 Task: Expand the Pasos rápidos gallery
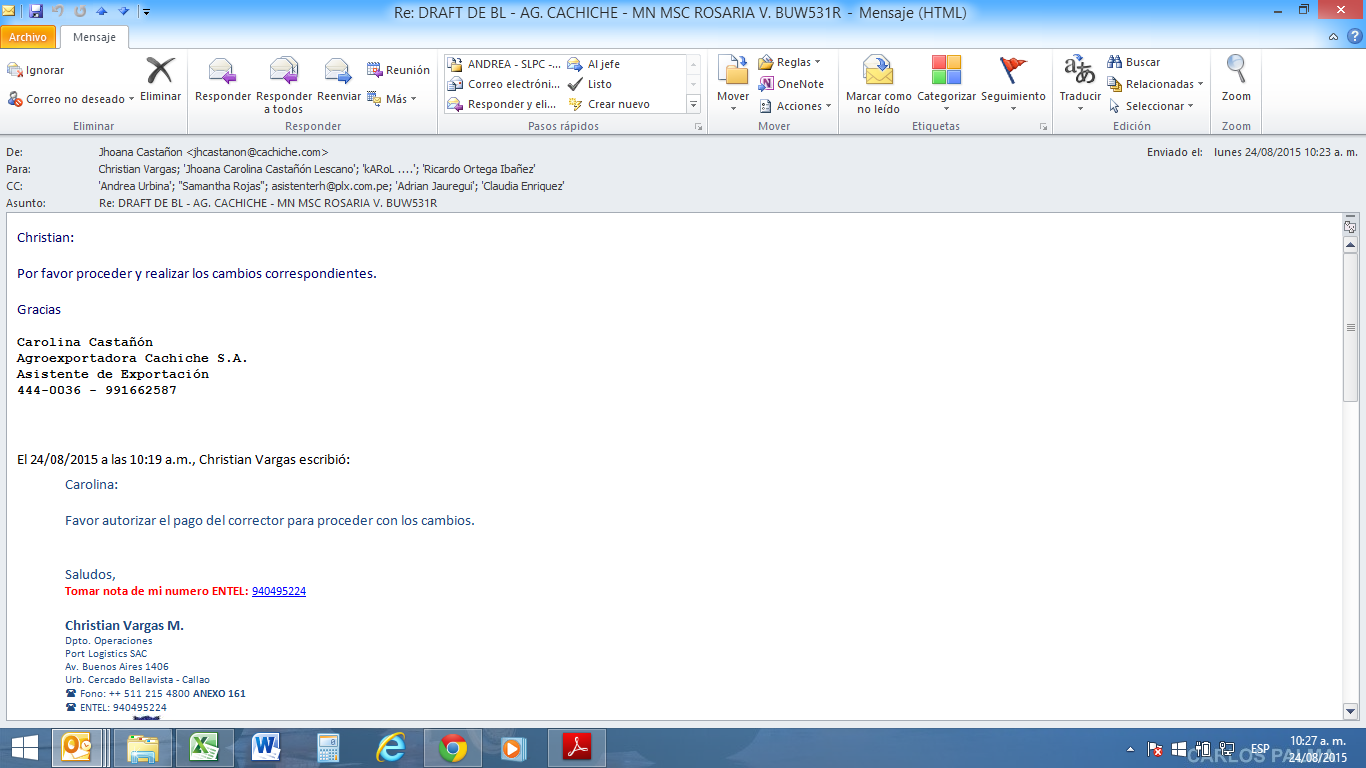[x=693, y=104]
